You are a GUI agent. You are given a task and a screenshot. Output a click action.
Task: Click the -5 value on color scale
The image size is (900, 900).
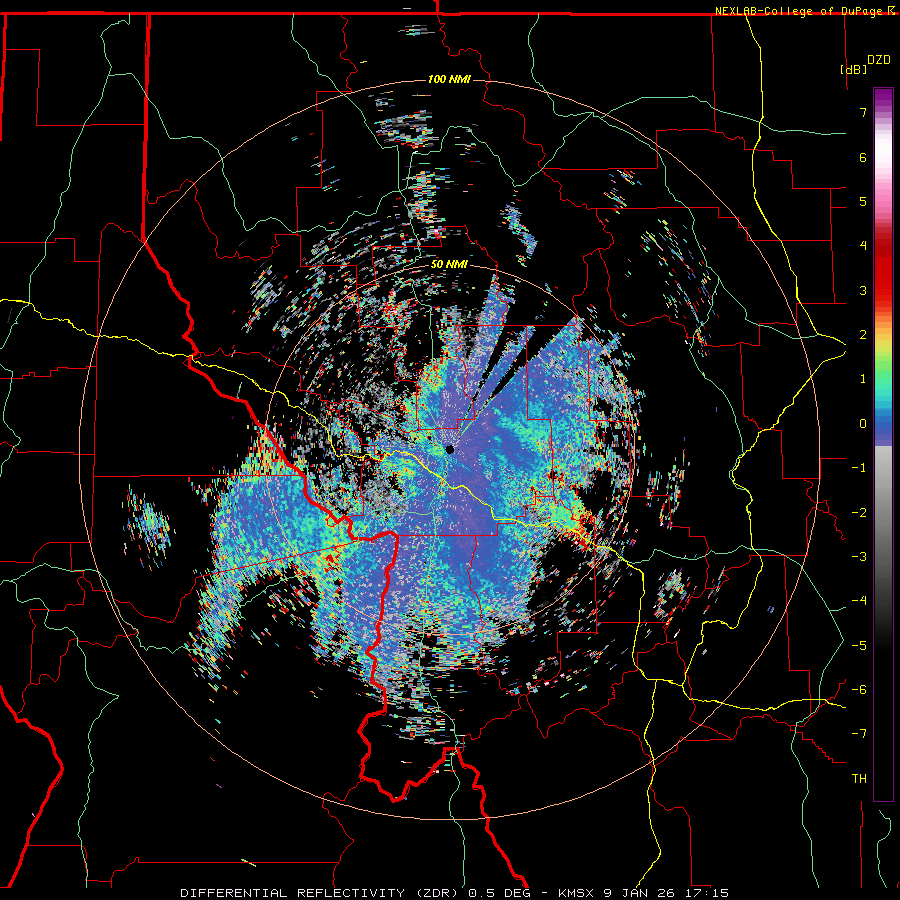coord(859,646)
